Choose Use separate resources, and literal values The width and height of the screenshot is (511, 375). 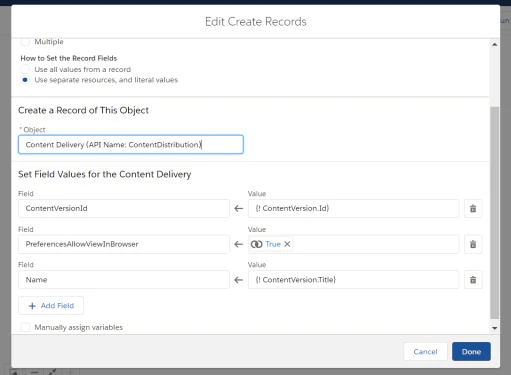pos(25,80)
